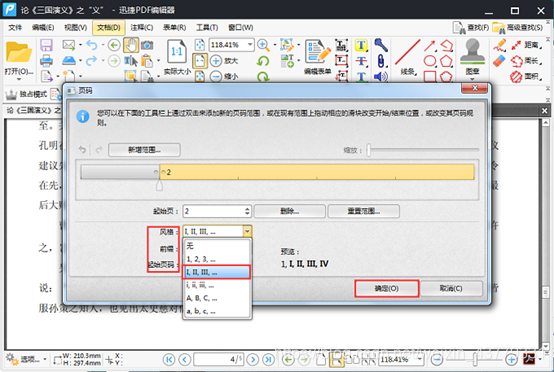Open the 文件 menu
554x372 pixels.
click(x=15, y=28)
